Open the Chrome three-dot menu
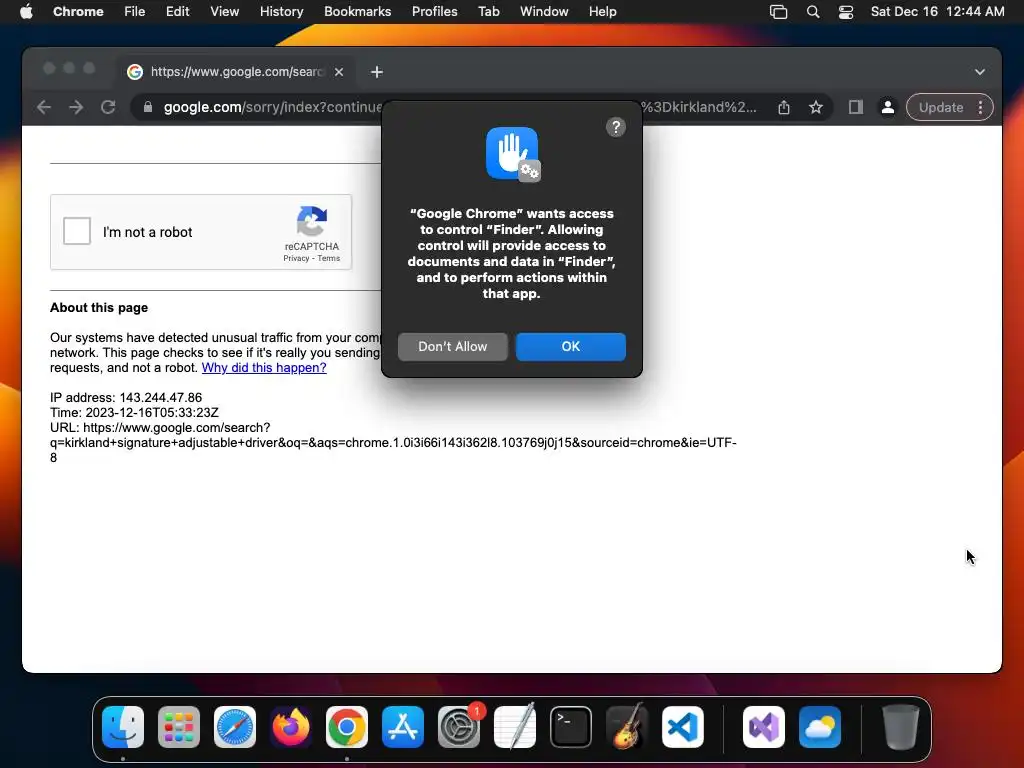Image resolution: width=1024 pixels, height=768 pixels. (980, 107)
